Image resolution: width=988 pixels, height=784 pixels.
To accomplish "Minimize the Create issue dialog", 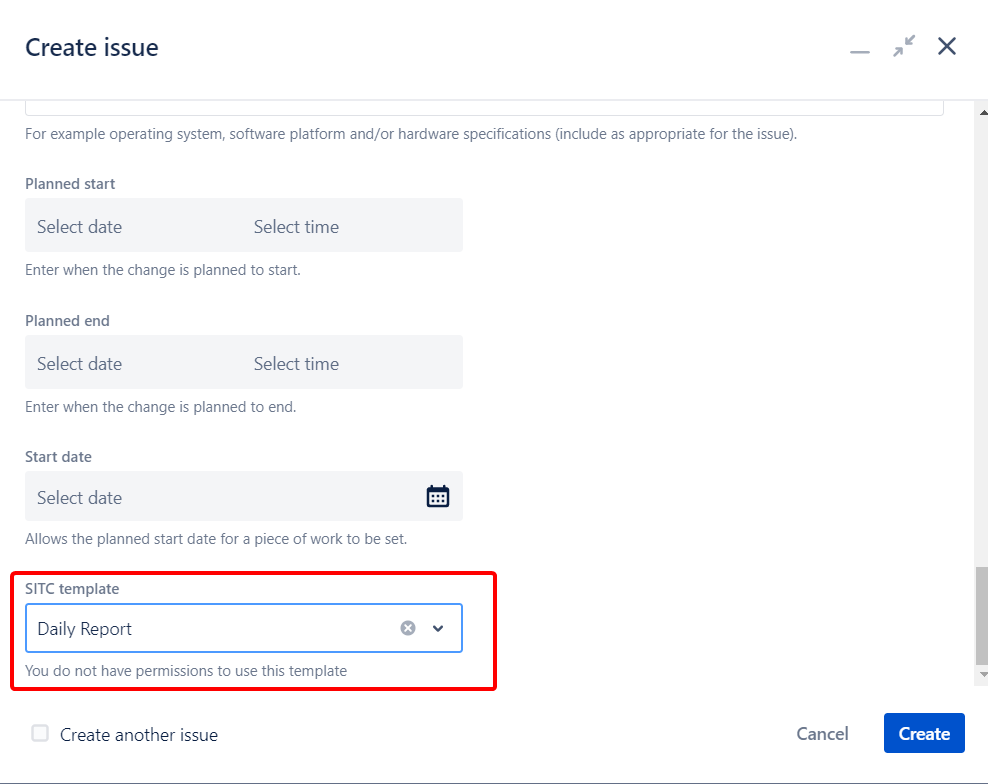I will click(860, 48).
